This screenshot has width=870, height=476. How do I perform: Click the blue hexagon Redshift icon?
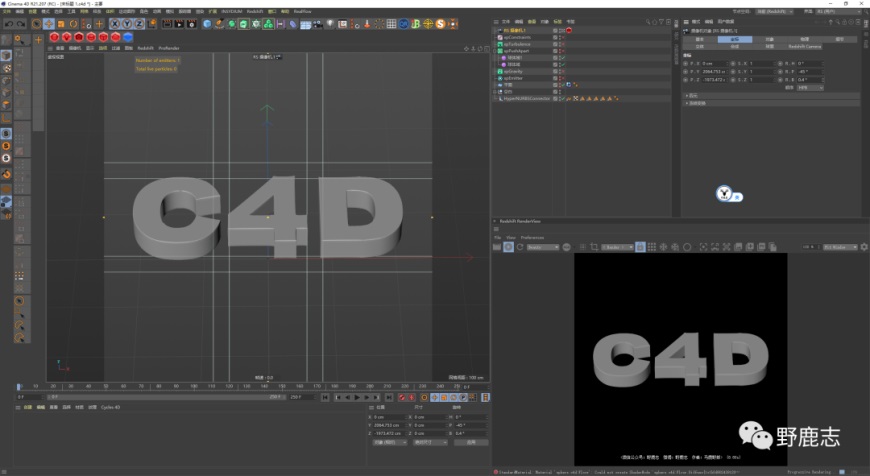point(128,37)
